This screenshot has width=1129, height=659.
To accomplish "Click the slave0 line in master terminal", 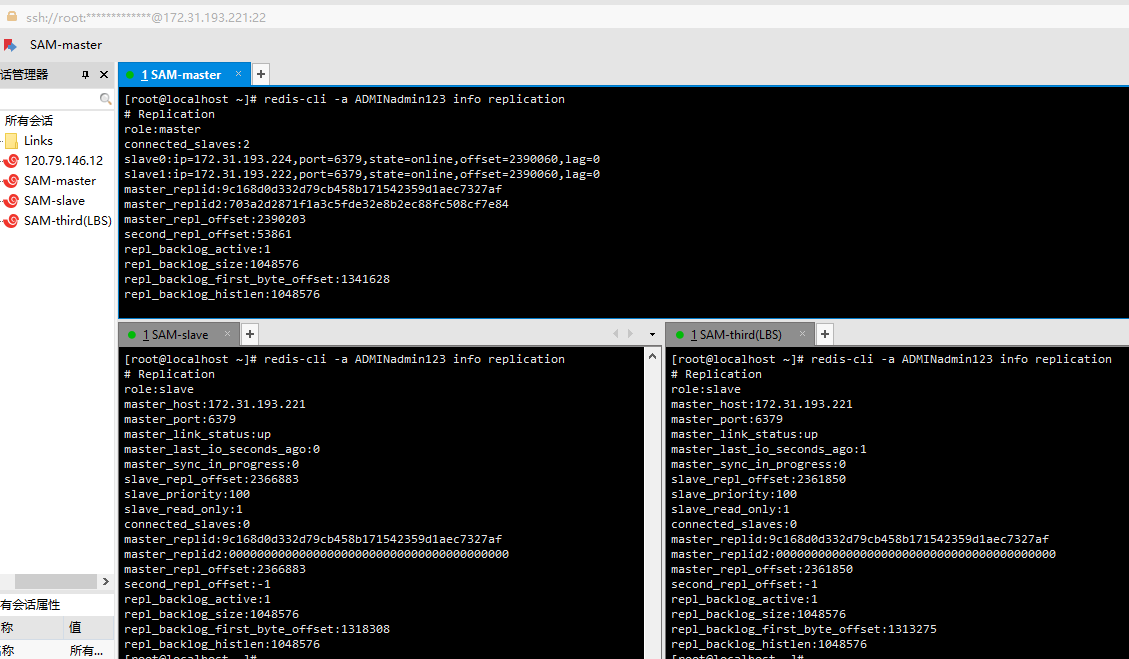I will click(361, 159).
